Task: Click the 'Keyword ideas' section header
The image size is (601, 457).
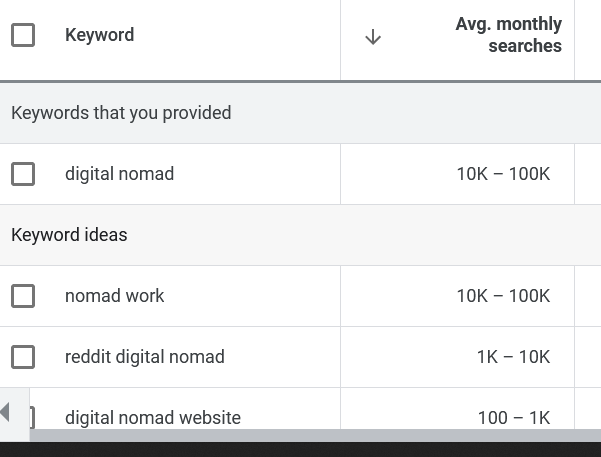Action: [69, 235]
